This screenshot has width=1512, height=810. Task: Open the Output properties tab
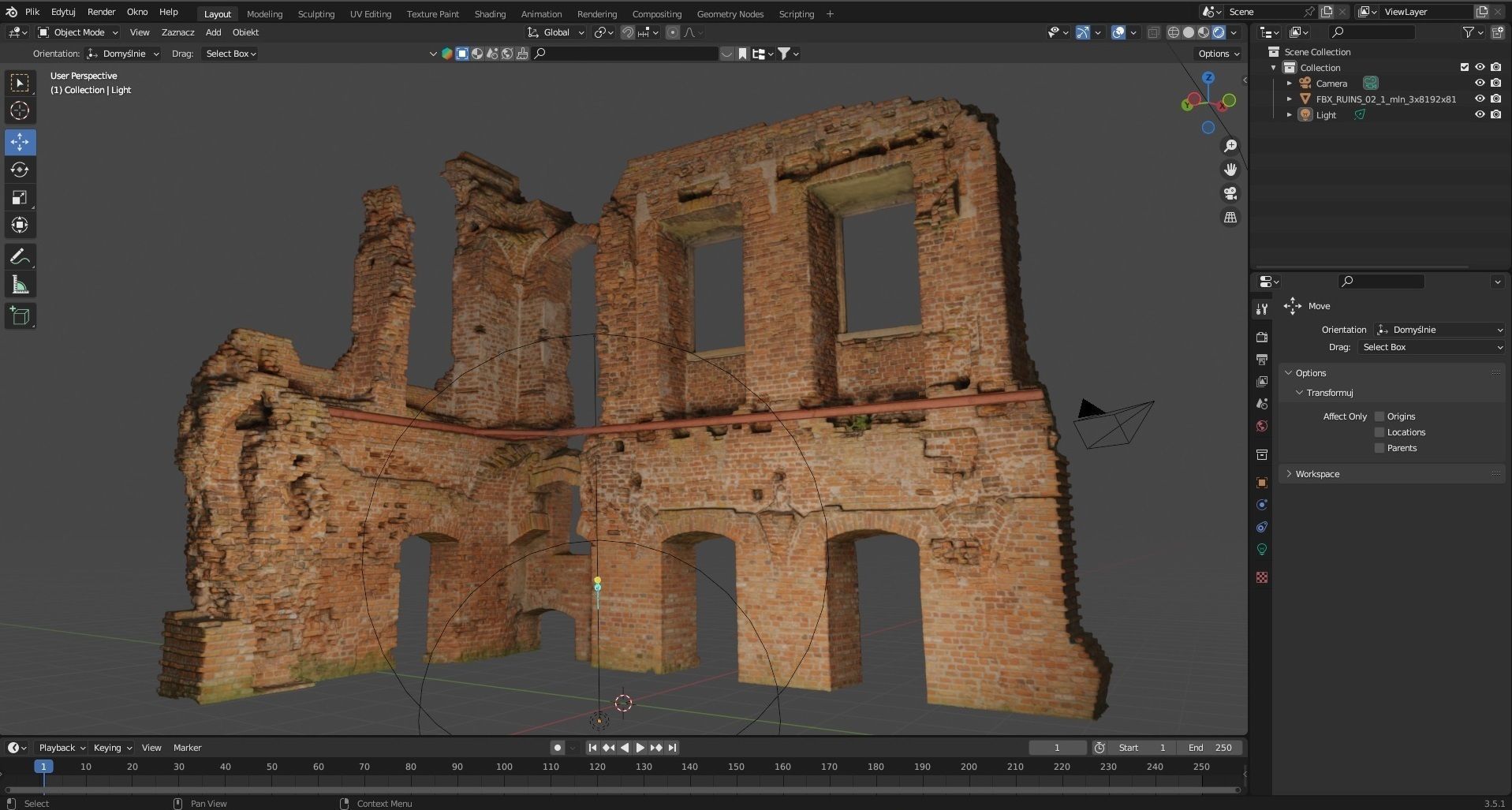1262,359
